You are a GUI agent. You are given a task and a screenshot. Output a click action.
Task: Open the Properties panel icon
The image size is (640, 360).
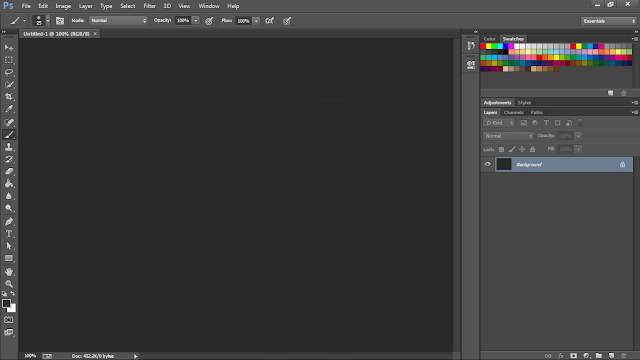[471, 64]
